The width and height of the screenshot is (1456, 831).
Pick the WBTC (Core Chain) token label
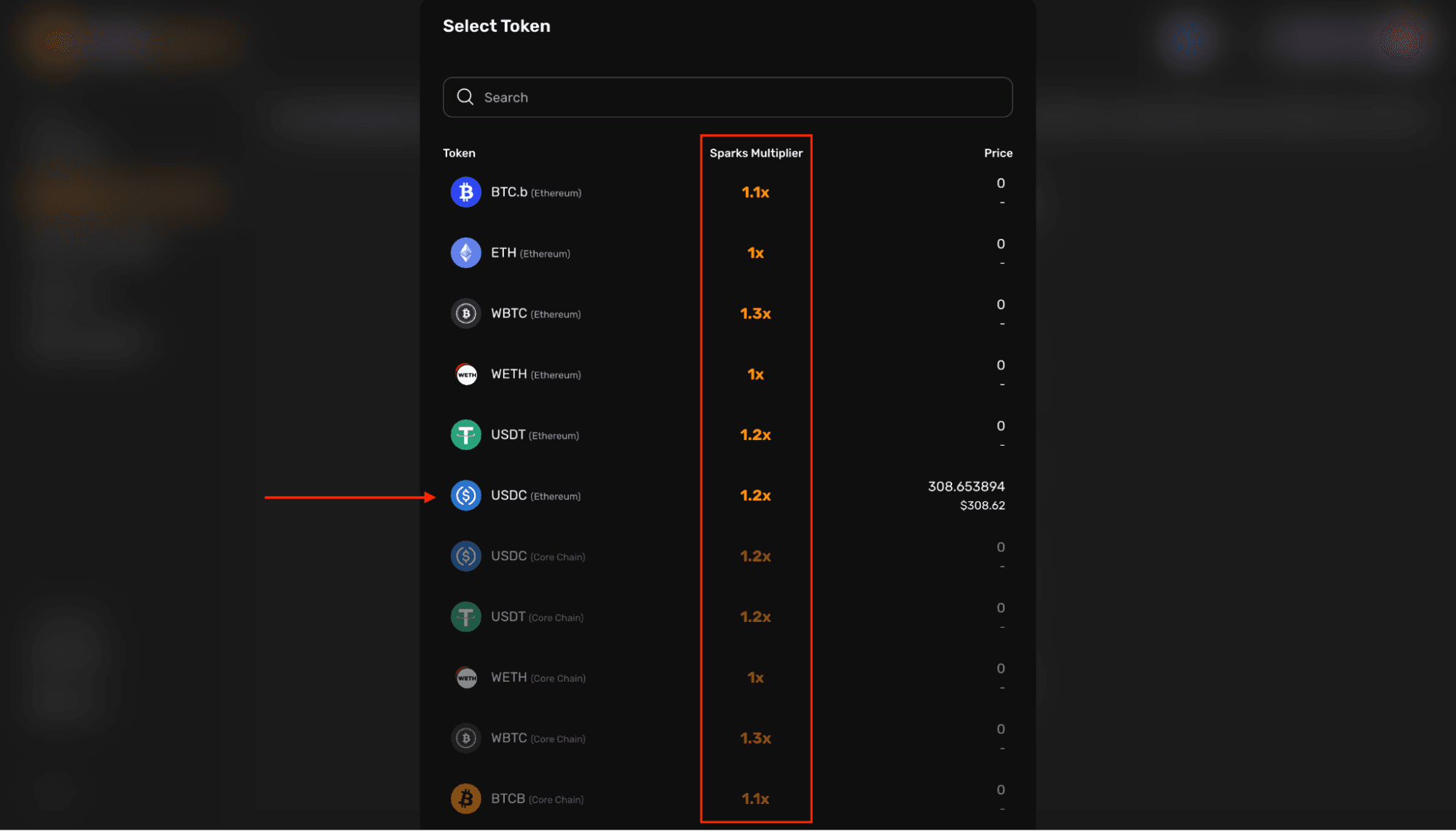[538, 739]
